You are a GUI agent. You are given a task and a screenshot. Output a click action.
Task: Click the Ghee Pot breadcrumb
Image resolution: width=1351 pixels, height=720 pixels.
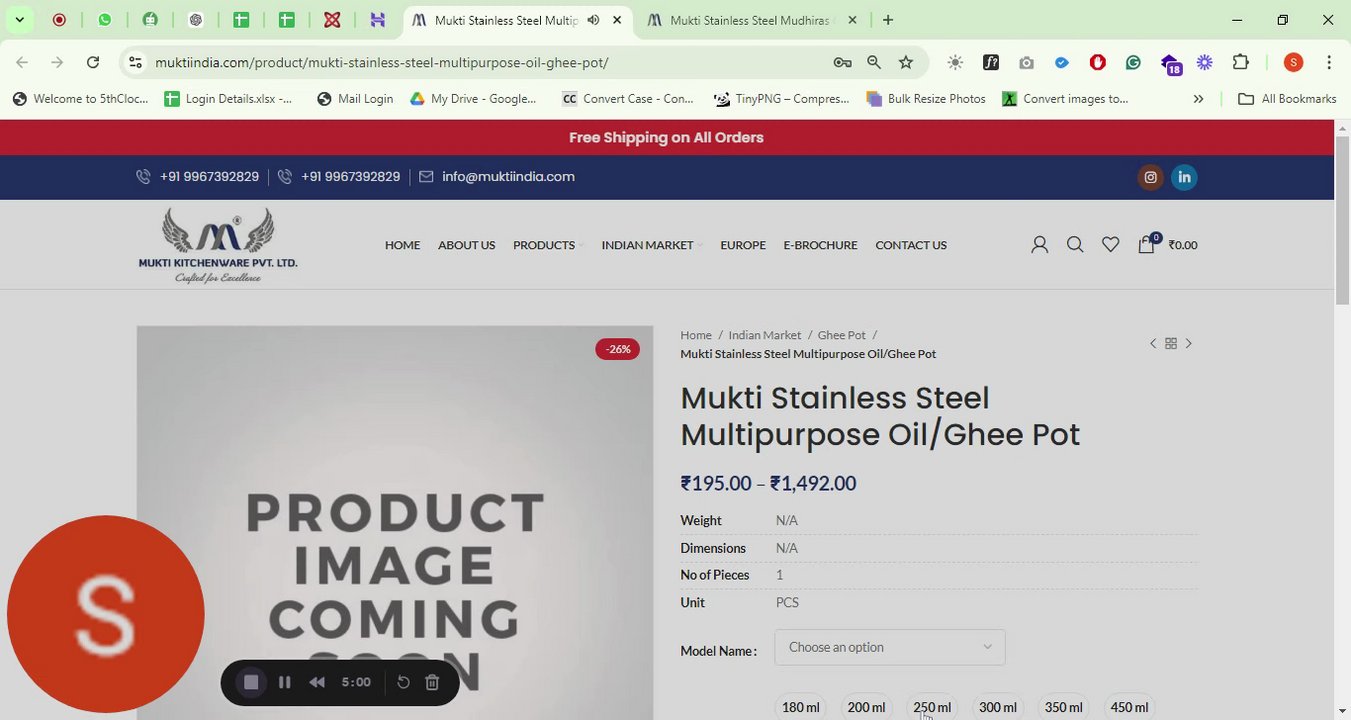pyautogui.click(x=842, y=335)
